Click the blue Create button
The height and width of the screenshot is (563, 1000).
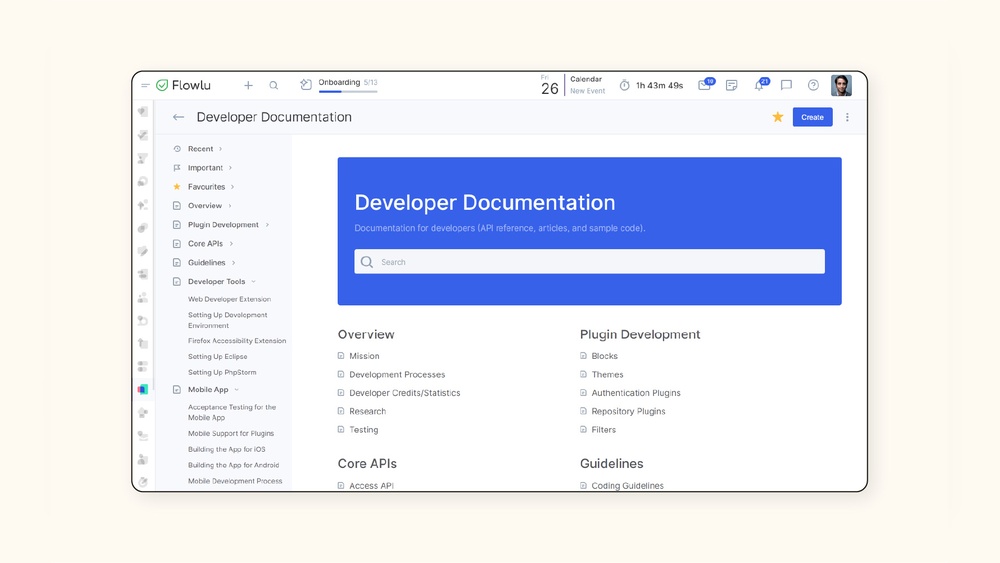[x=812, y=117]
